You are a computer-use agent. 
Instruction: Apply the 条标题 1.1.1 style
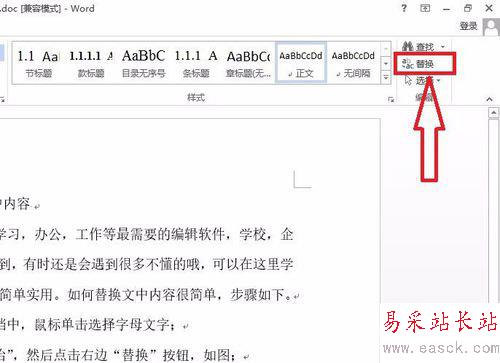coord(196,63)
